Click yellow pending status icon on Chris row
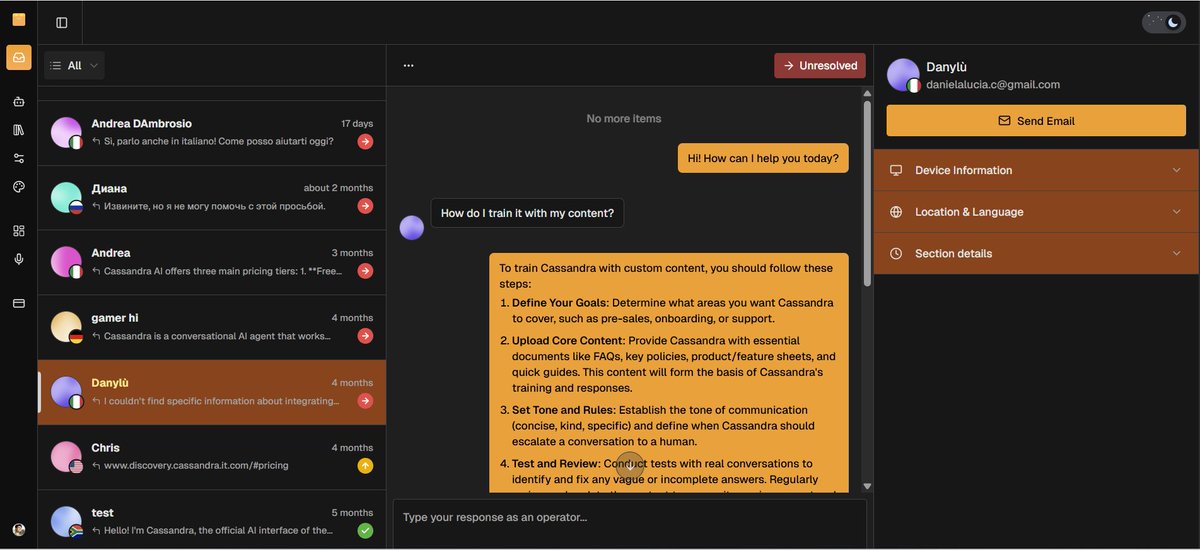The height and width of the screenshot is (550, 1200). 365,466
